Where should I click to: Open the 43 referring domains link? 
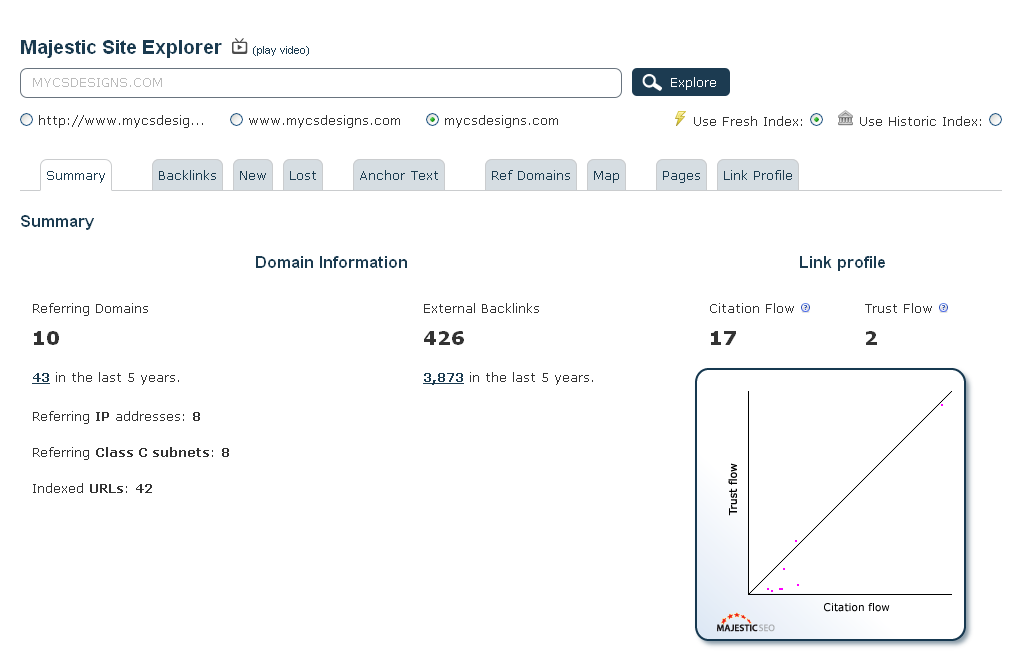pos(41,377)
